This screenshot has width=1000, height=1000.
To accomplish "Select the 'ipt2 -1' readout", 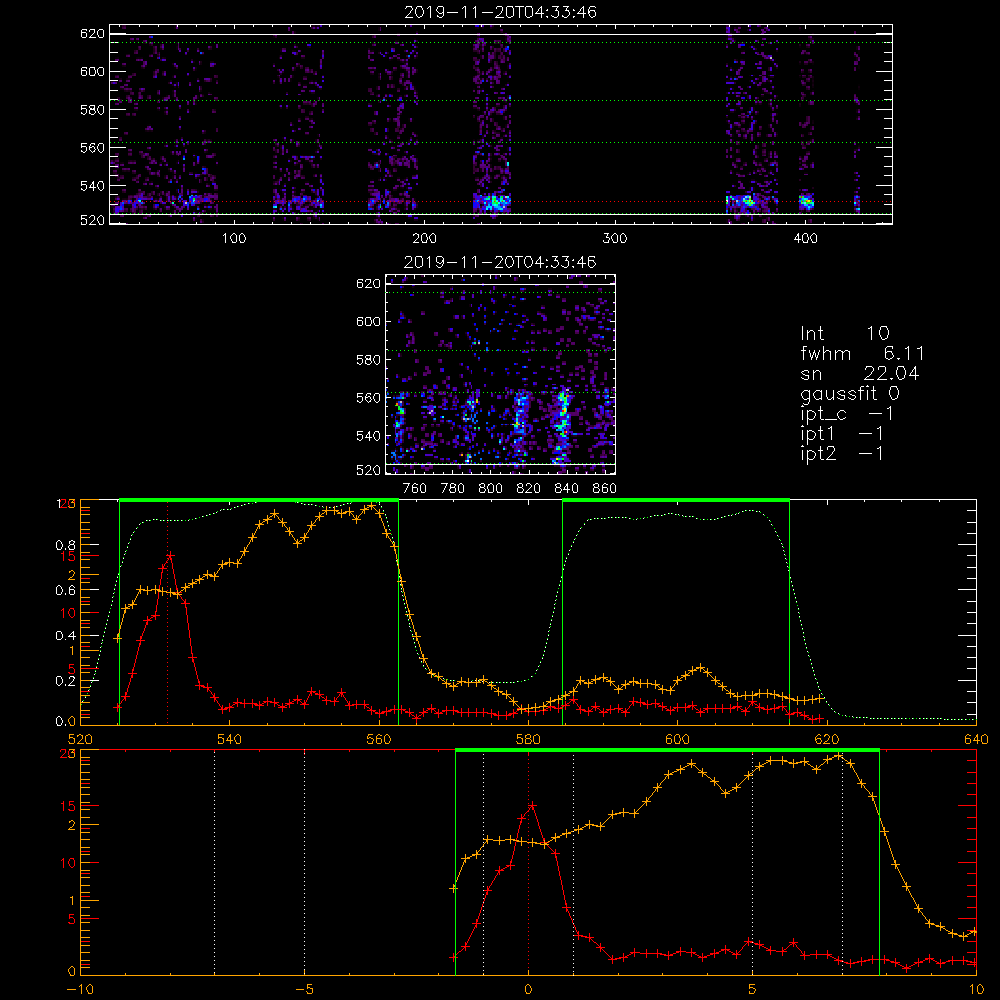I will click(842, 453).
